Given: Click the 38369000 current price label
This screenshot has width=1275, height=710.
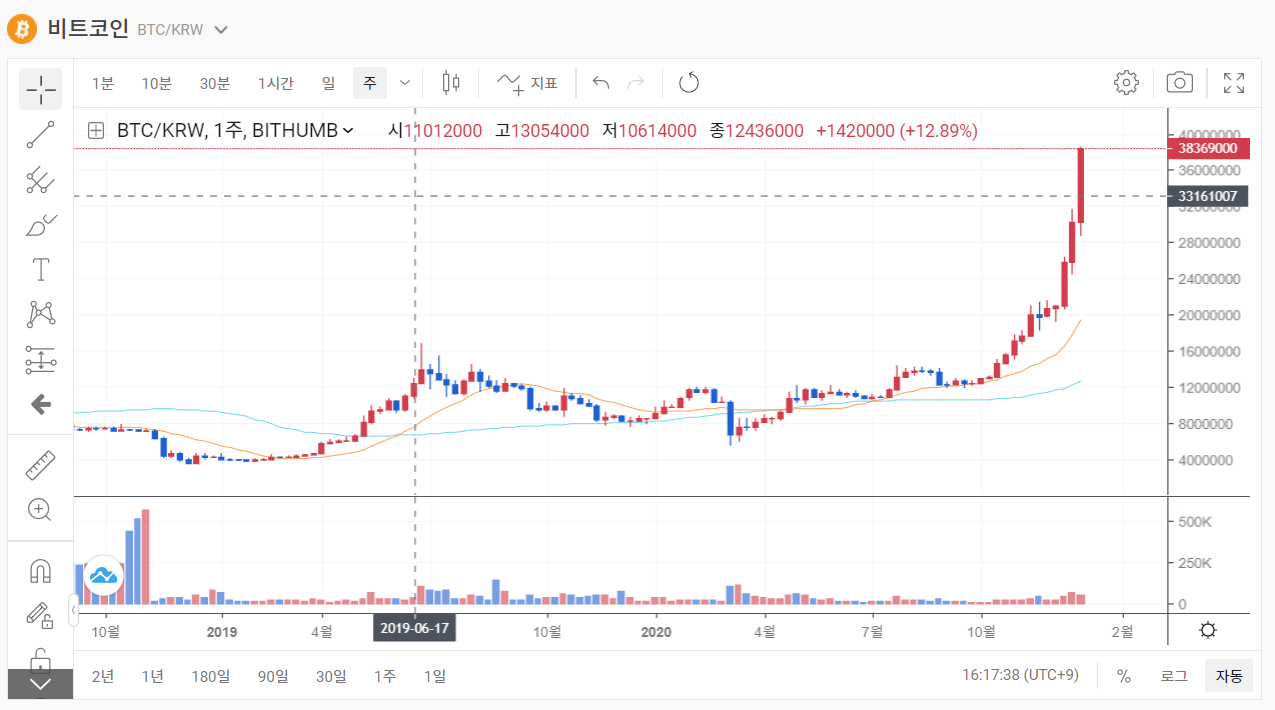Looking at the screenshot, I should 1208,148.
